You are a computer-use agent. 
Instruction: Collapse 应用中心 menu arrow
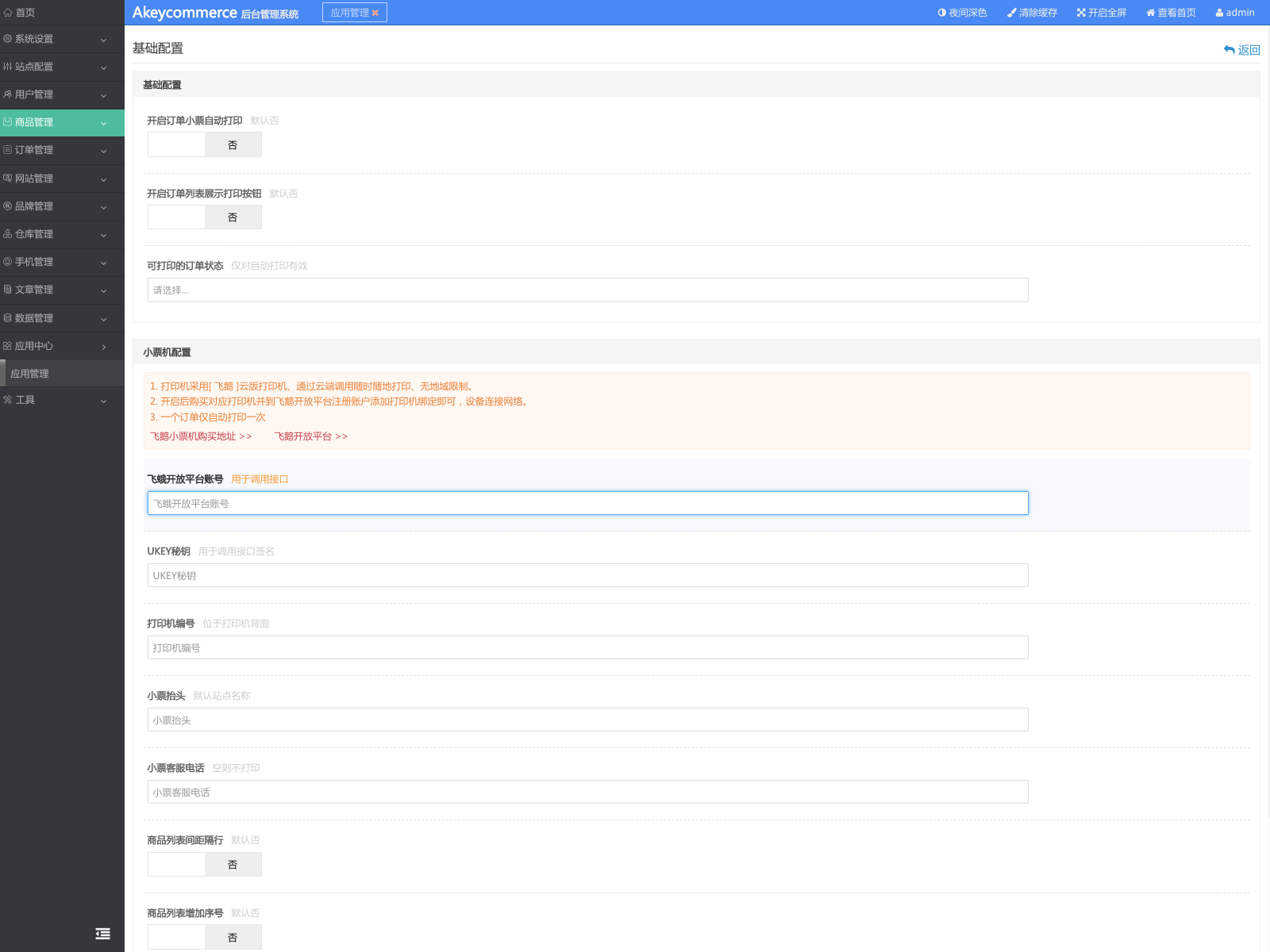coord(103,347)
